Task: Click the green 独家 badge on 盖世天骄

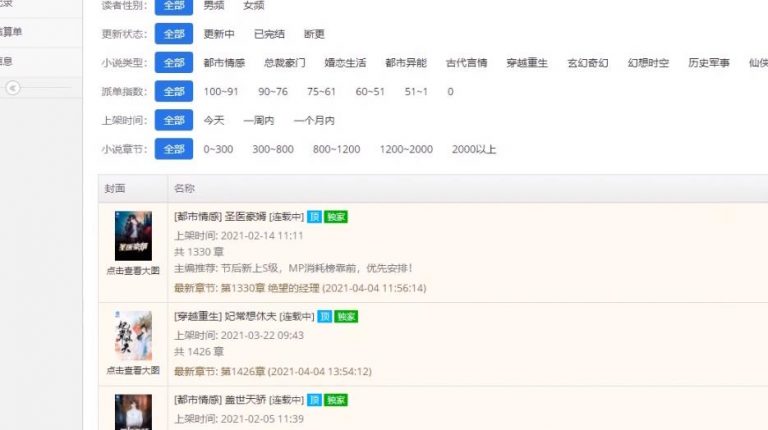Action: 335,400
